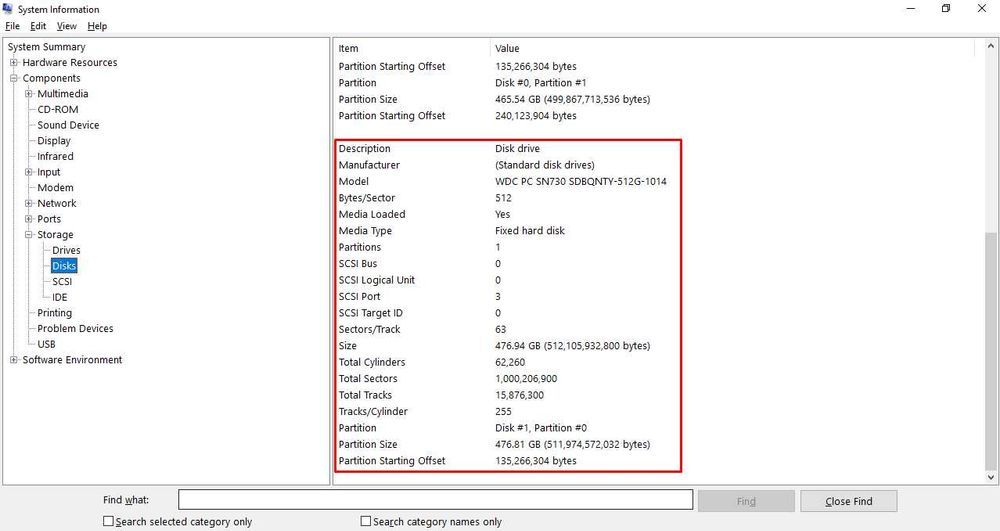
Task: Select the Size row 476.94 GB
Action: (x=494, y=346)
